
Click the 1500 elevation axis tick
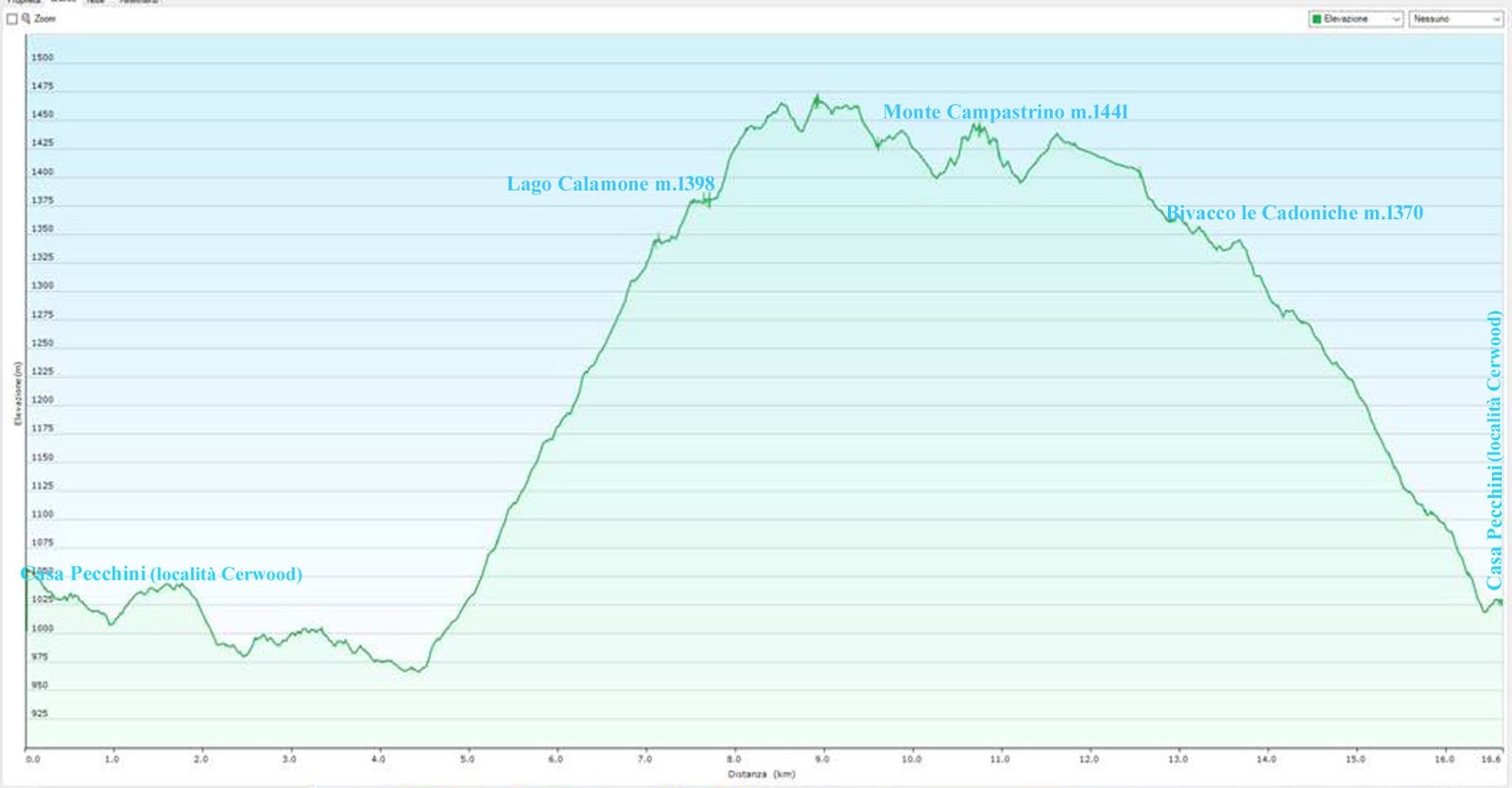43,58
